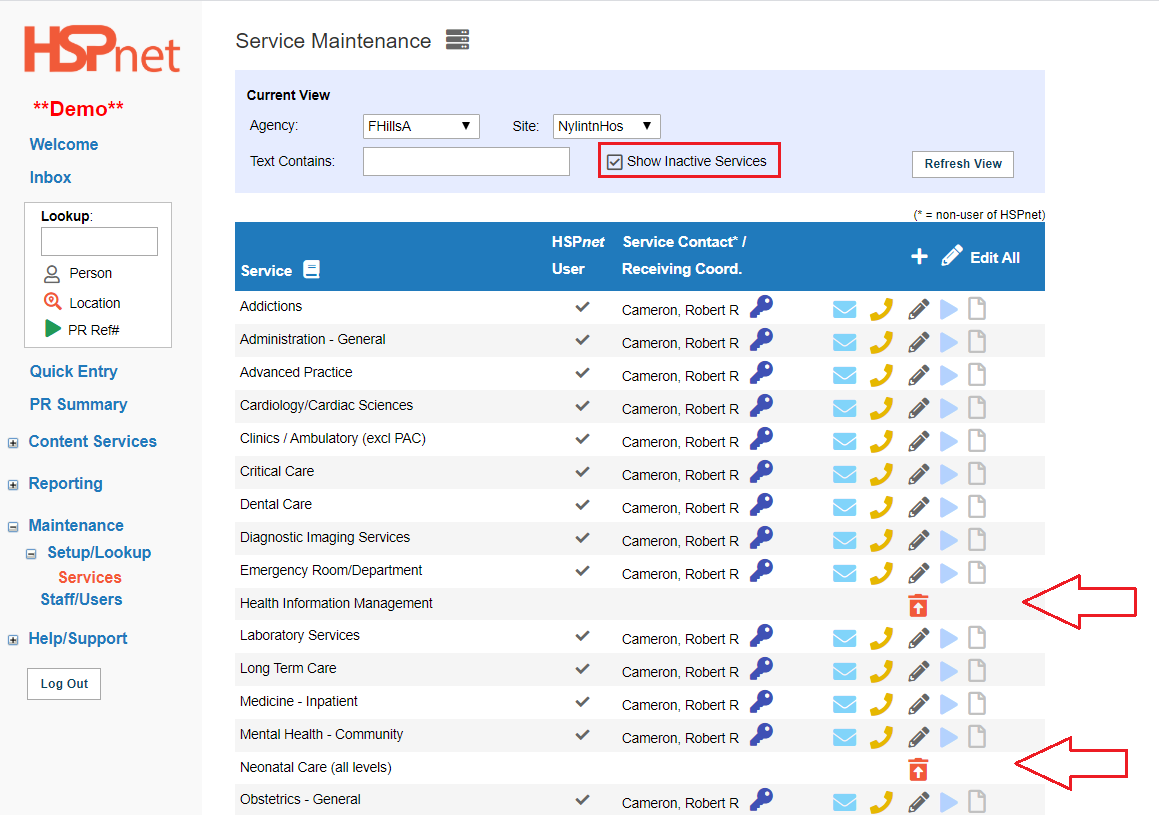Click play arrow for Cardiology/Cardiac Sciences

948,408
